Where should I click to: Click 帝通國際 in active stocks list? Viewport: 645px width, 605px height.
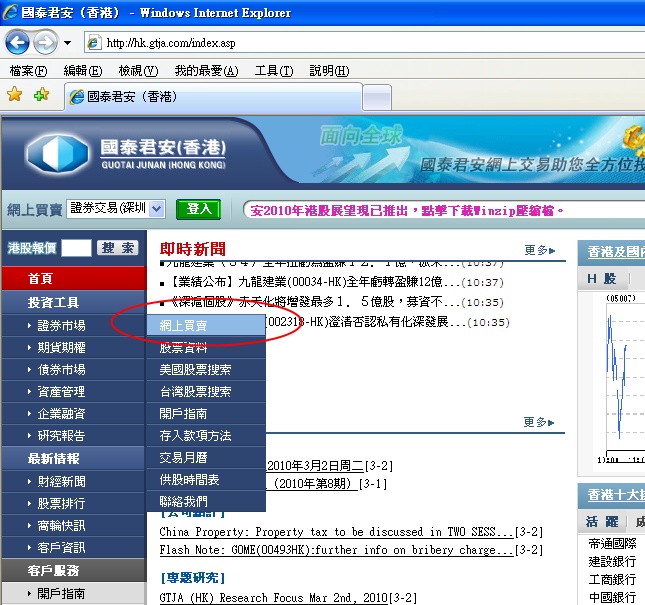tap(613, 543)
